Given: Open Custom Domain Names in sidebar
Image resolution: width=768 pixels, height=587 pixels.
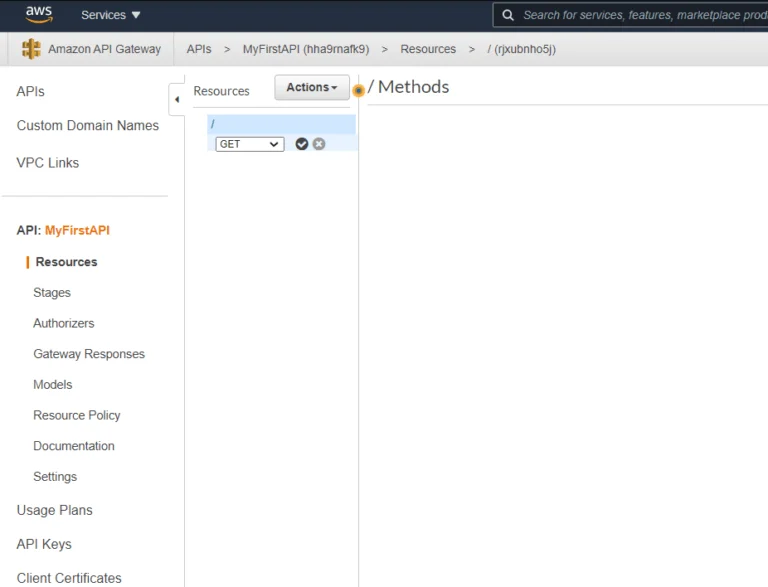Looking at the screenshot, I should pos(88,125).
